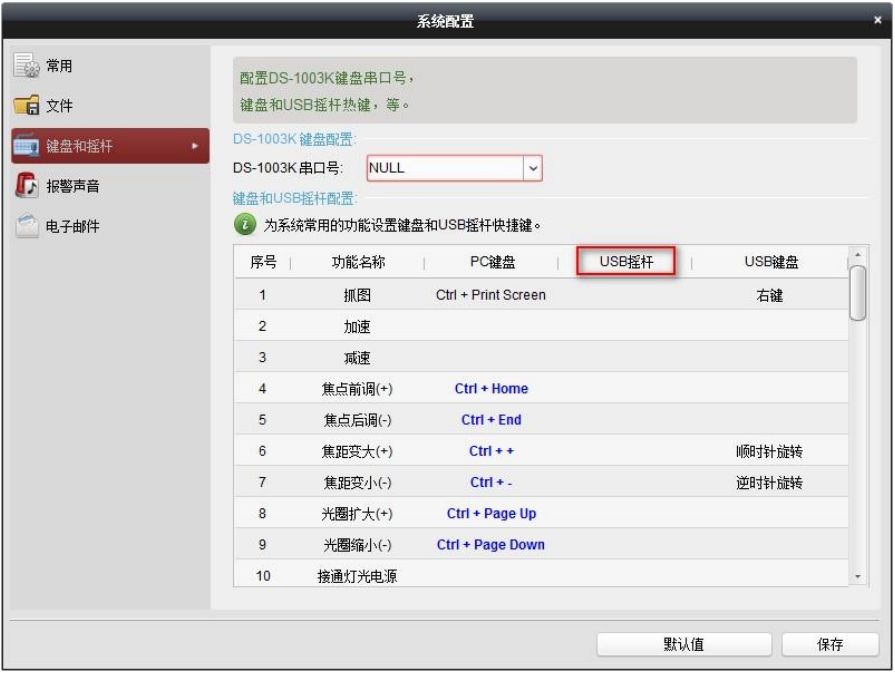
Task: Select the USB摇杆 column header
Action: click(625, 263)
